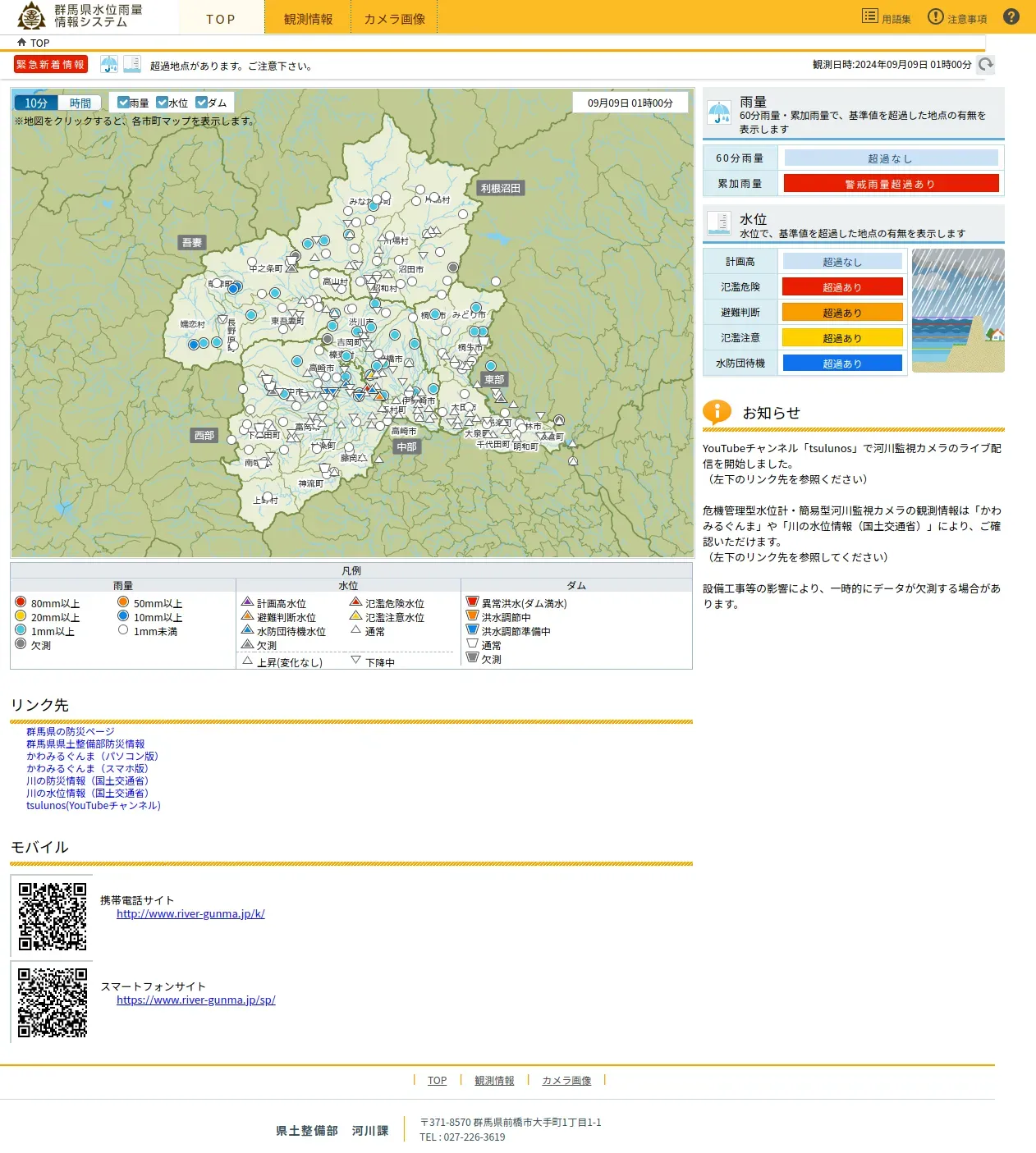
Task: Click the 洪水調節準備中 blue dam icon
Action: tap(472, 629)
